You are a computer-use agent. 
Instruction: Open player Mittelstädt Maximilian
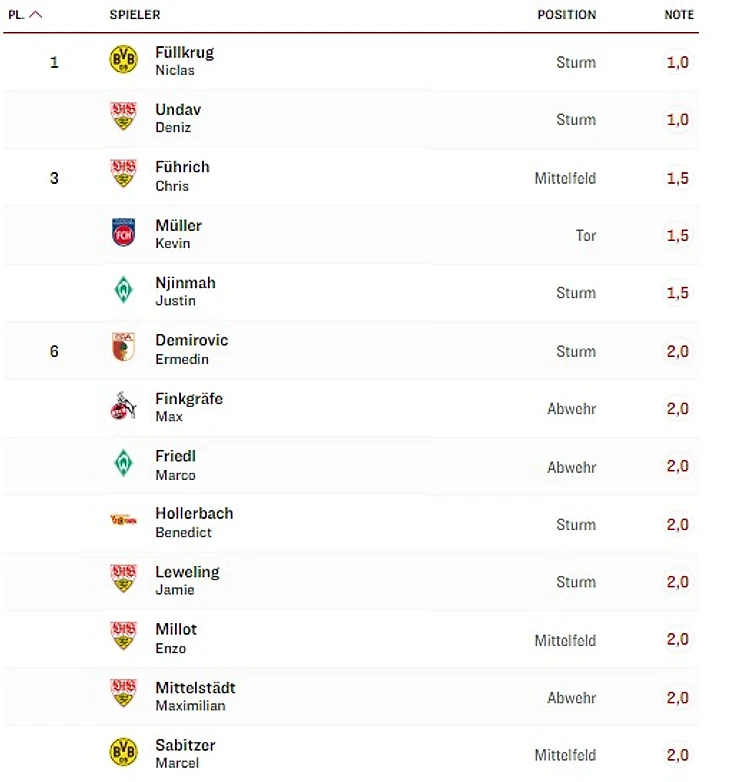point(195,696)
